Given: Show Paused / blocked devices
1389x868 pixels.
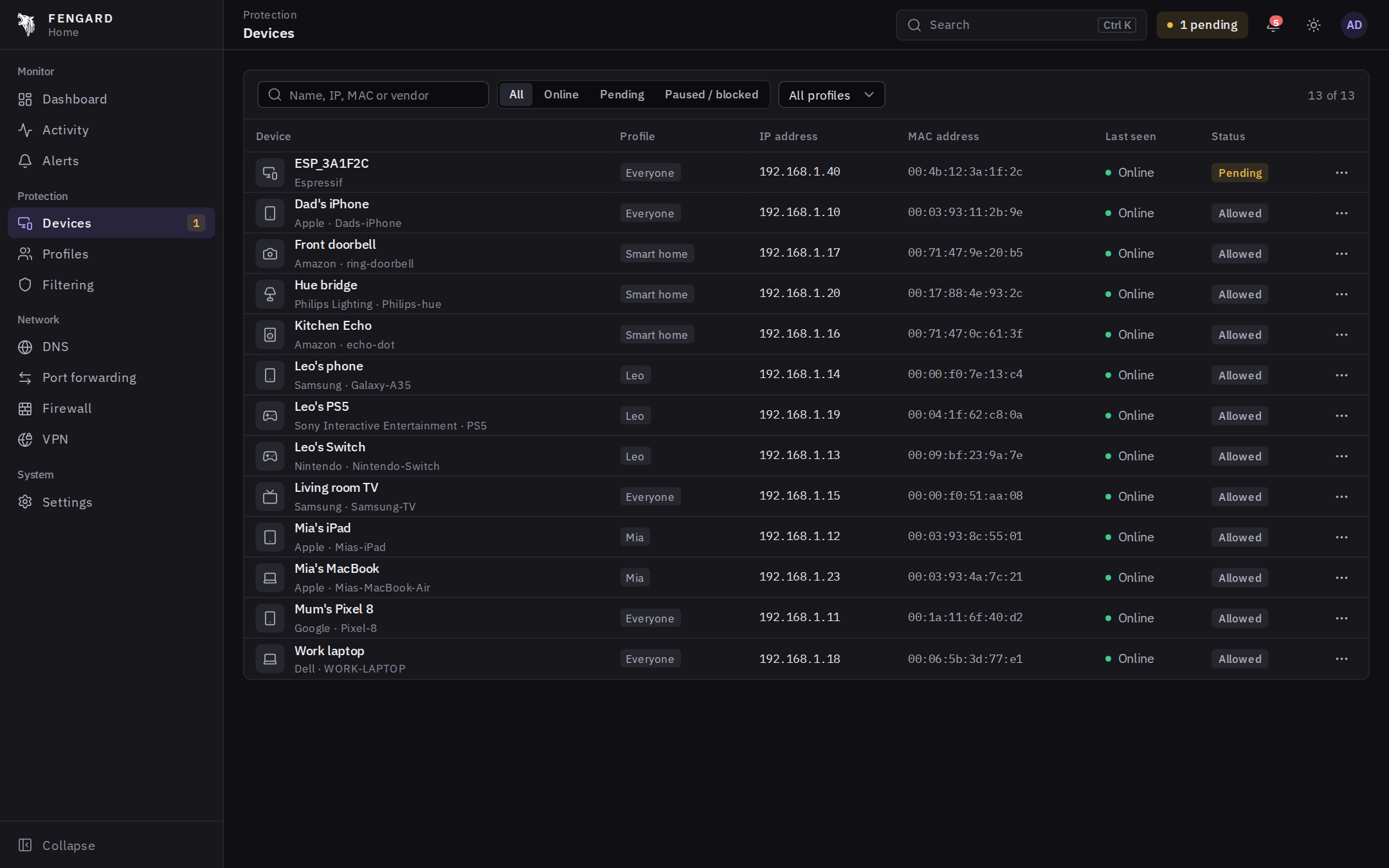Looking at the screenshot, I should point(711,95).
